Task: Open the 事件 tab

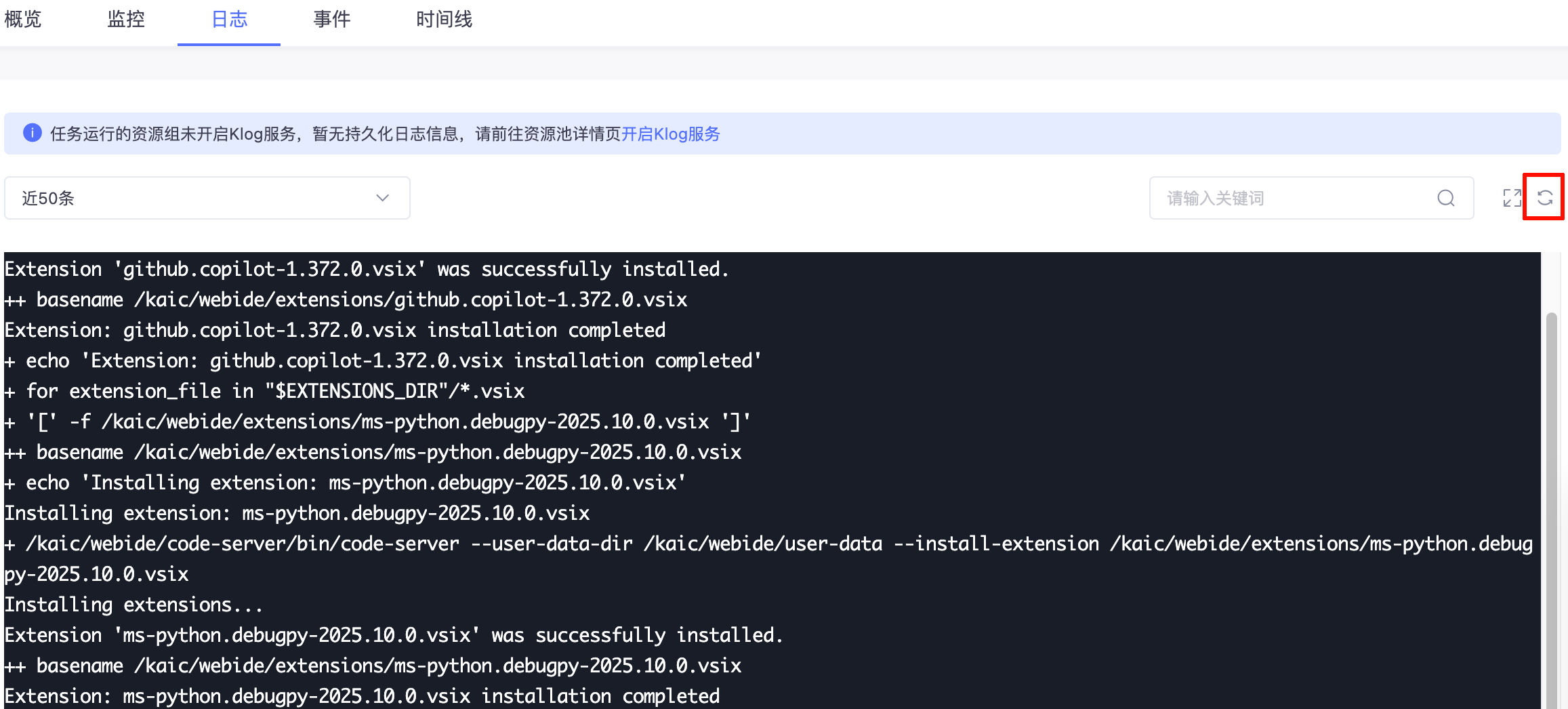Action: tap(332, 19)
